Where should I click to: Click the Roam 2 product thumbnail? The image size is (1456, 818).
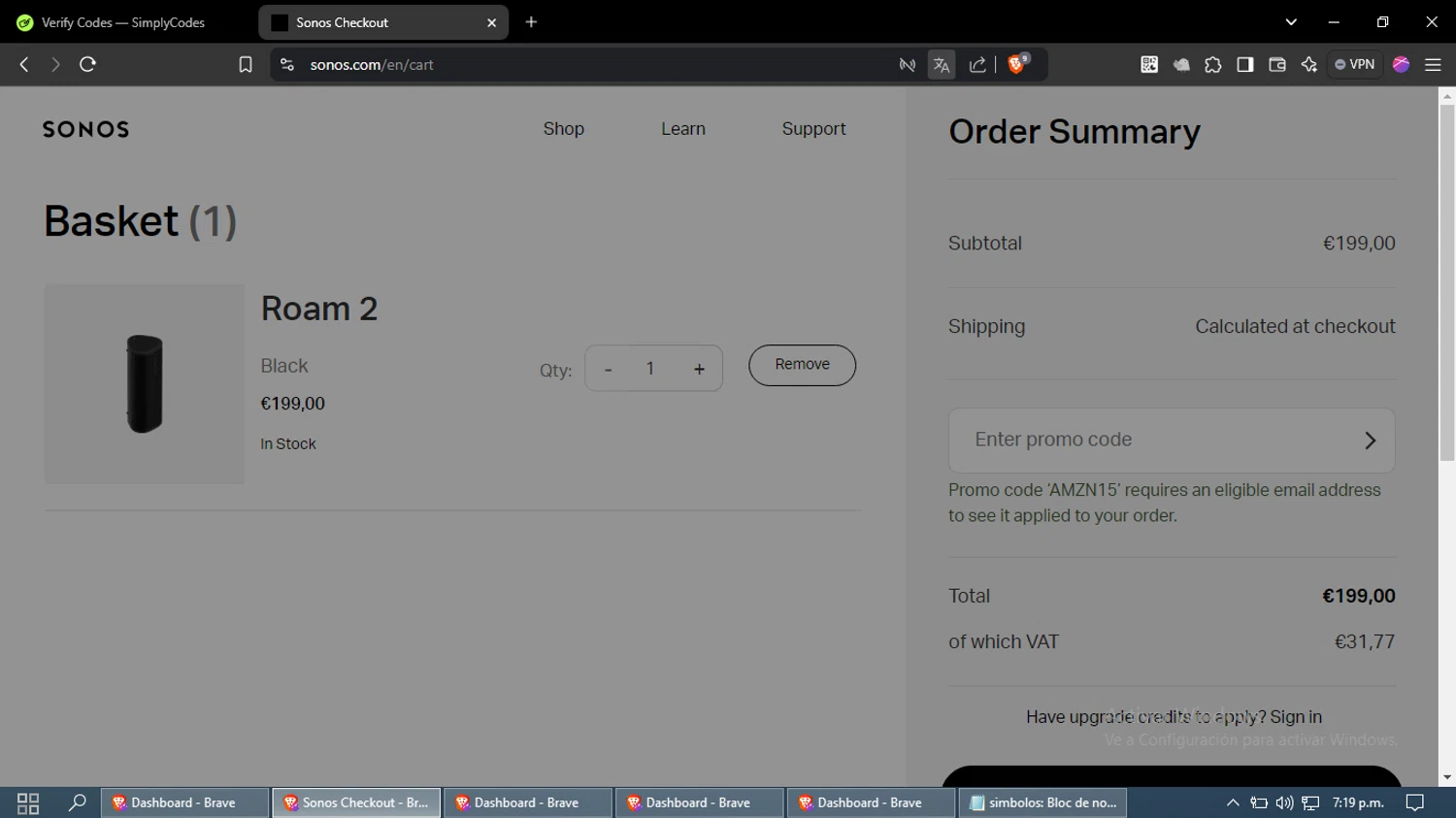coord(144,383)
